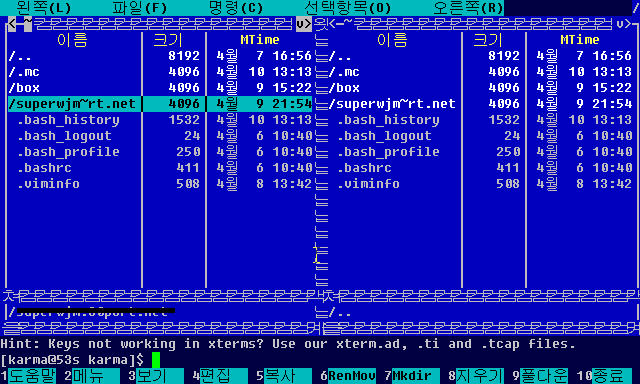The image size is (640, 384).
Task: Click size 508 in right panel
Action: (508, 184)
